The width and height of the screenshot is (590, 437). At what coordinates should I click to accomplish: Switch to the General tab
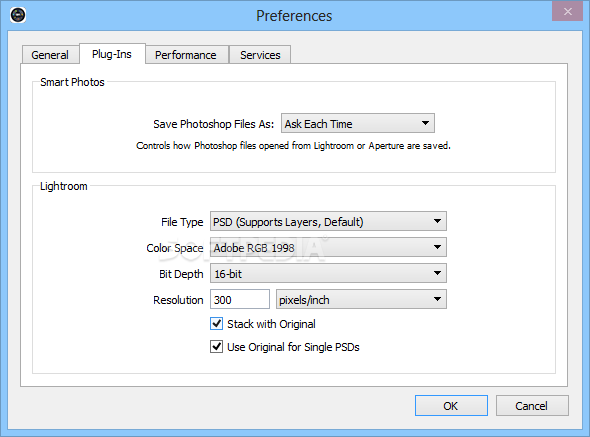click(x=50, y=55)
